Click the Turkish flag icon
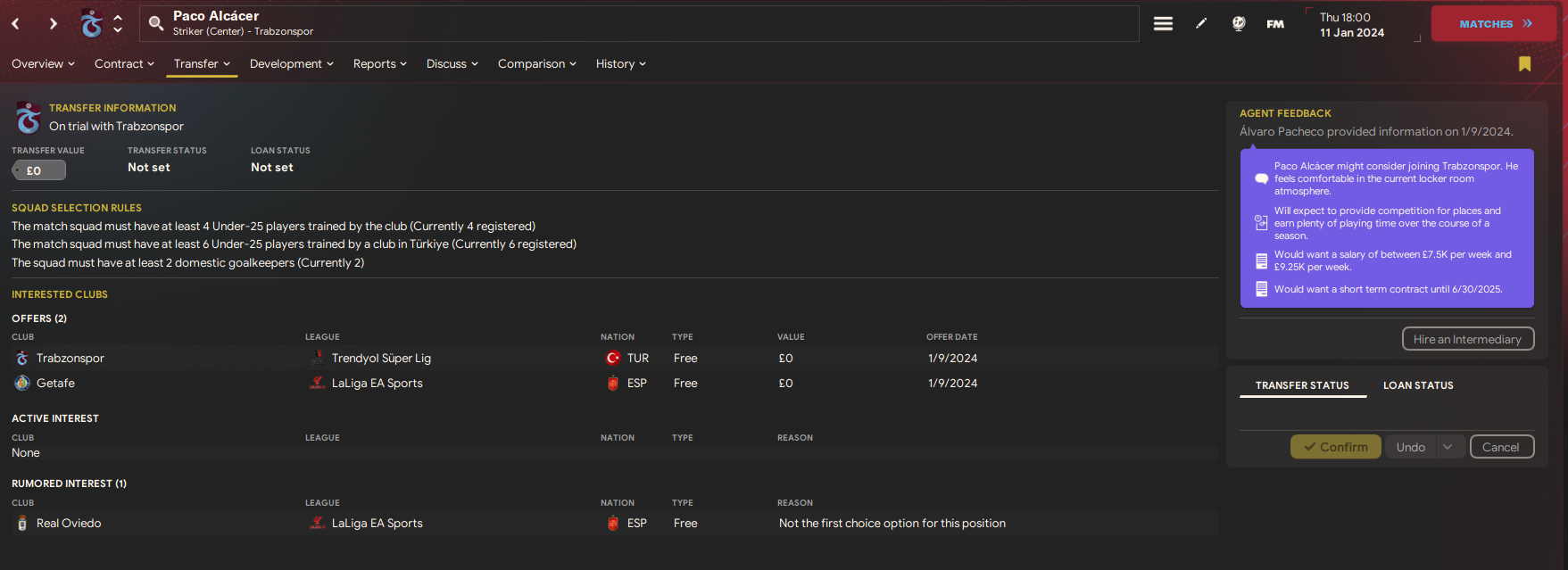This screenshot has width=1568, height=570. click(613, 358)
